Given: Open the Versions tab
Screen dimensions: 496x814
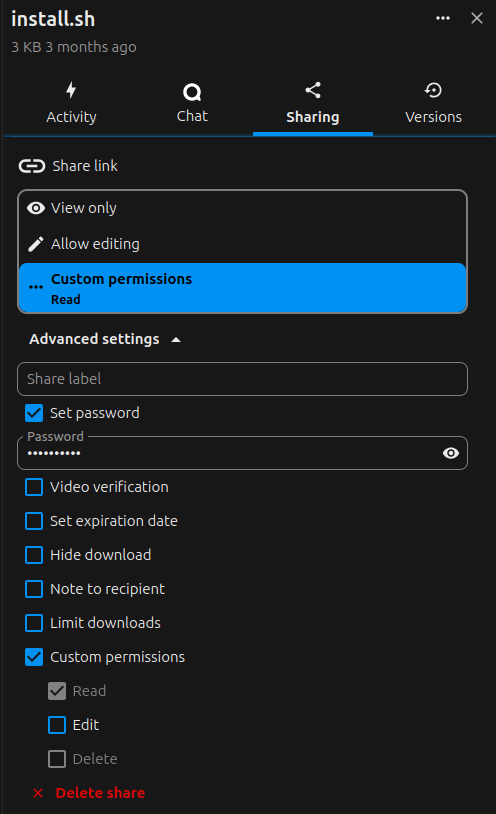Looking at the screenshot, I should click(433, 104).
